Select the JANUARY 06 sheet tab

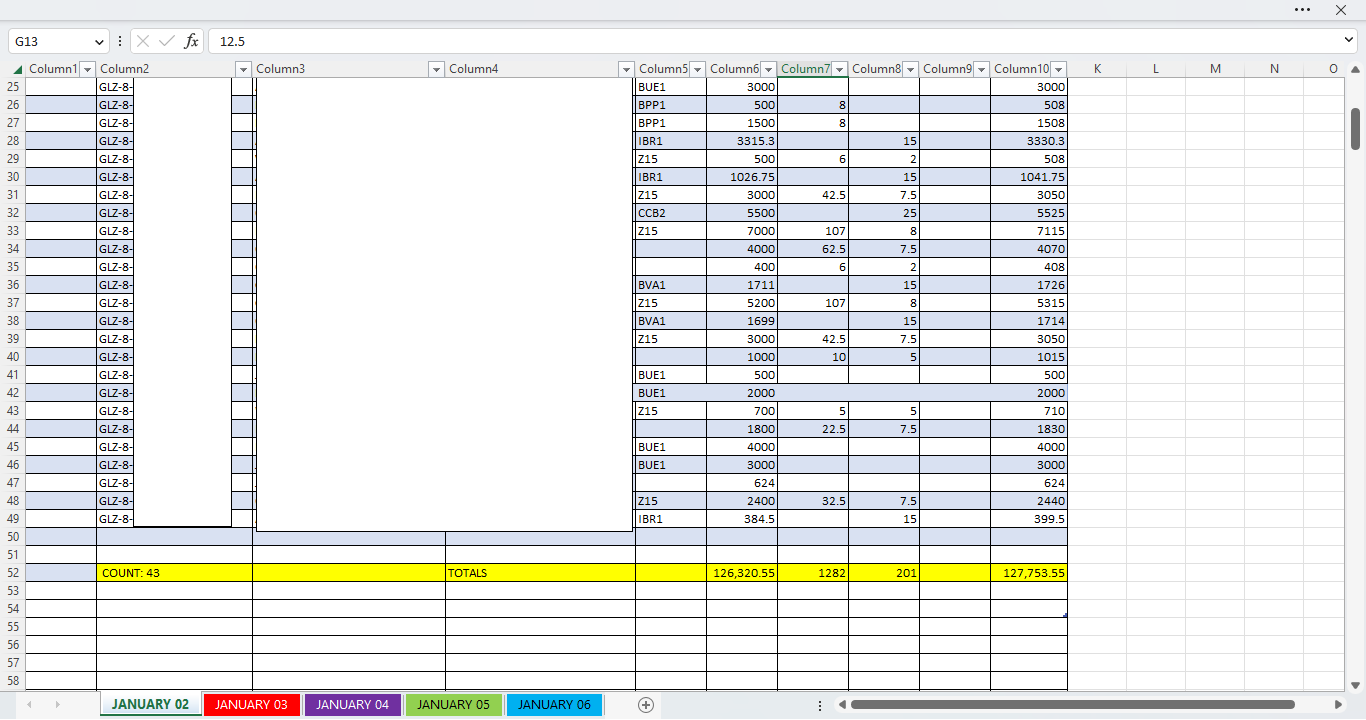pyautogui.click(x=554, y=705)
